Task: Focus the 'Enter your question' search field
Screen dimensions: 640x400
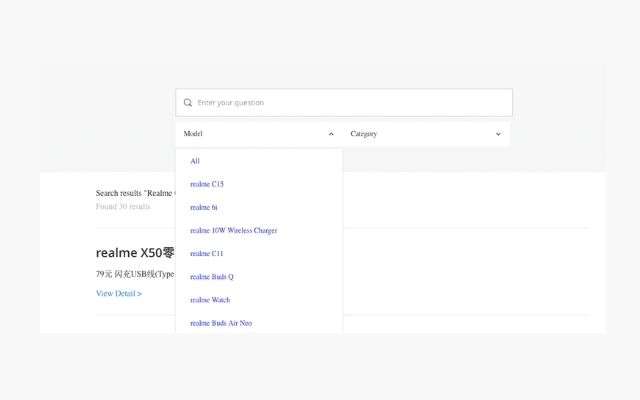Action: coord(344,102)
